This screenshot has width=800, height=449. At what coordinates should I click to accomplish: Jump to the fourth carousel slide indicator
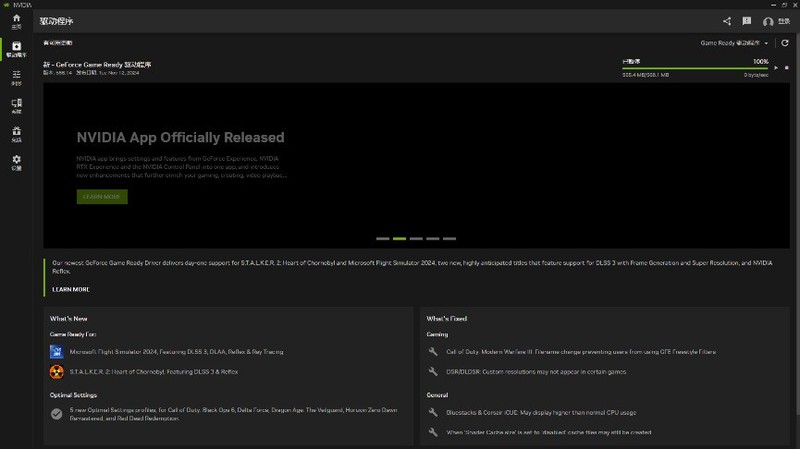(433, 238)
